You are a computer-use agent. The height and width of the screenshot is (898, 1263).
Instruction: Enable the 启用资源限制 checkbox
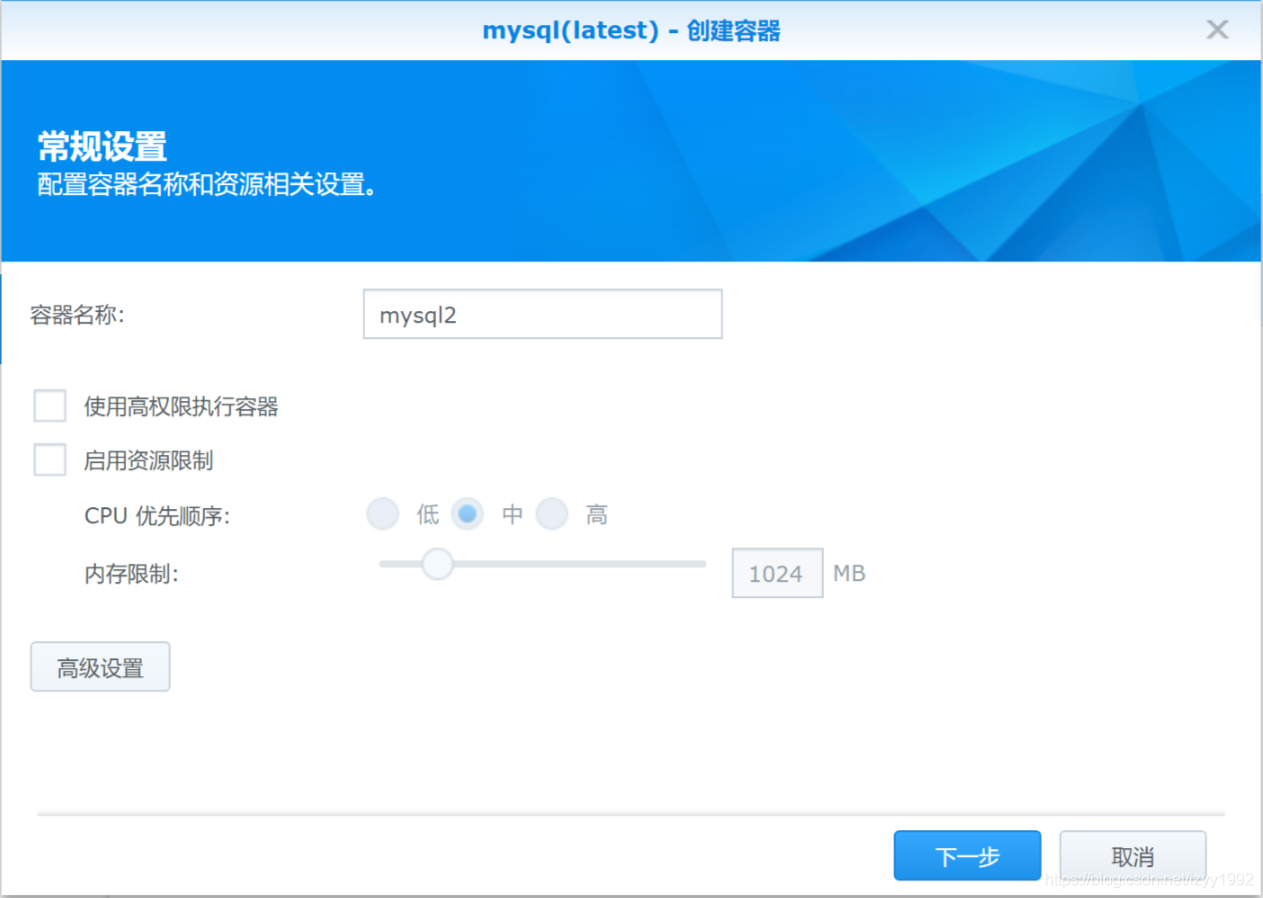50,460
